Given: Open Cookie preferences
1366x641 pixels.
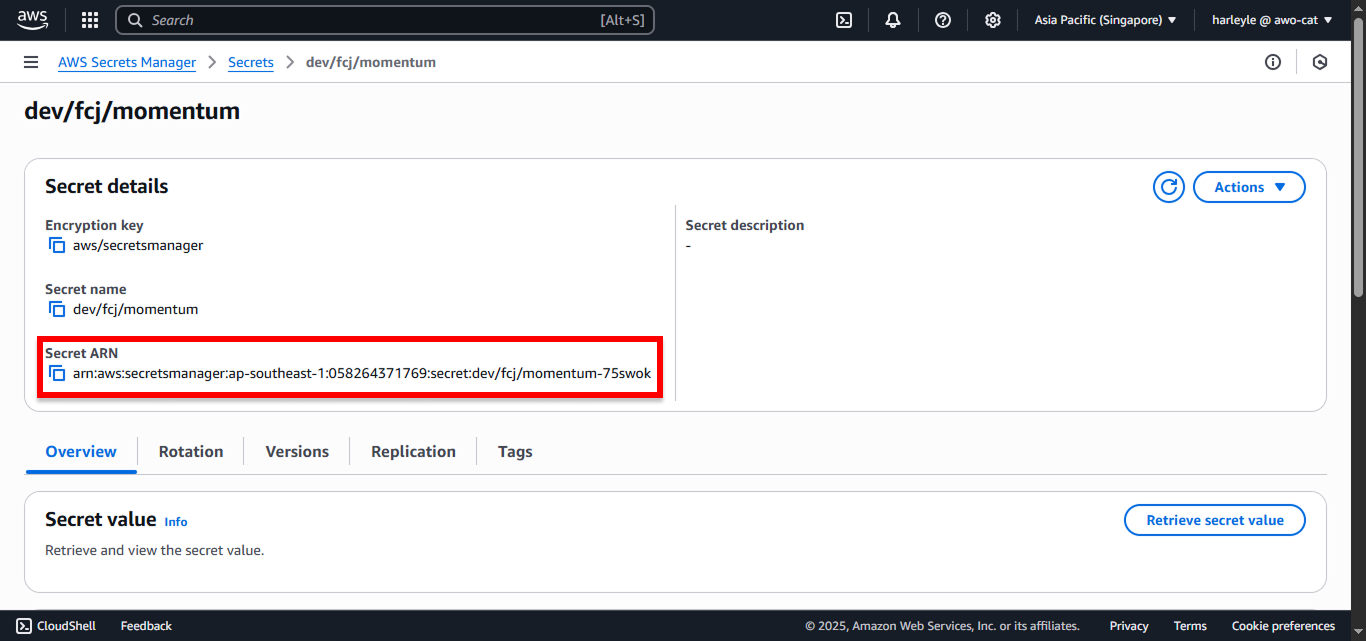Looking at the screenshot, I should (1283, 626).
